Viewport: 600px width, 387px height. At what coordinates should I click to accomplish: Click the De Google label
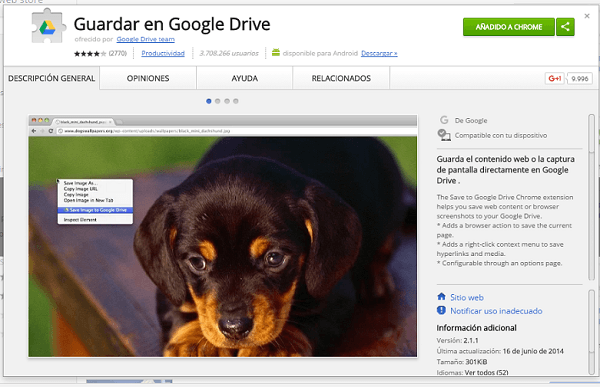pyautogui.click(x=471, y=121)
